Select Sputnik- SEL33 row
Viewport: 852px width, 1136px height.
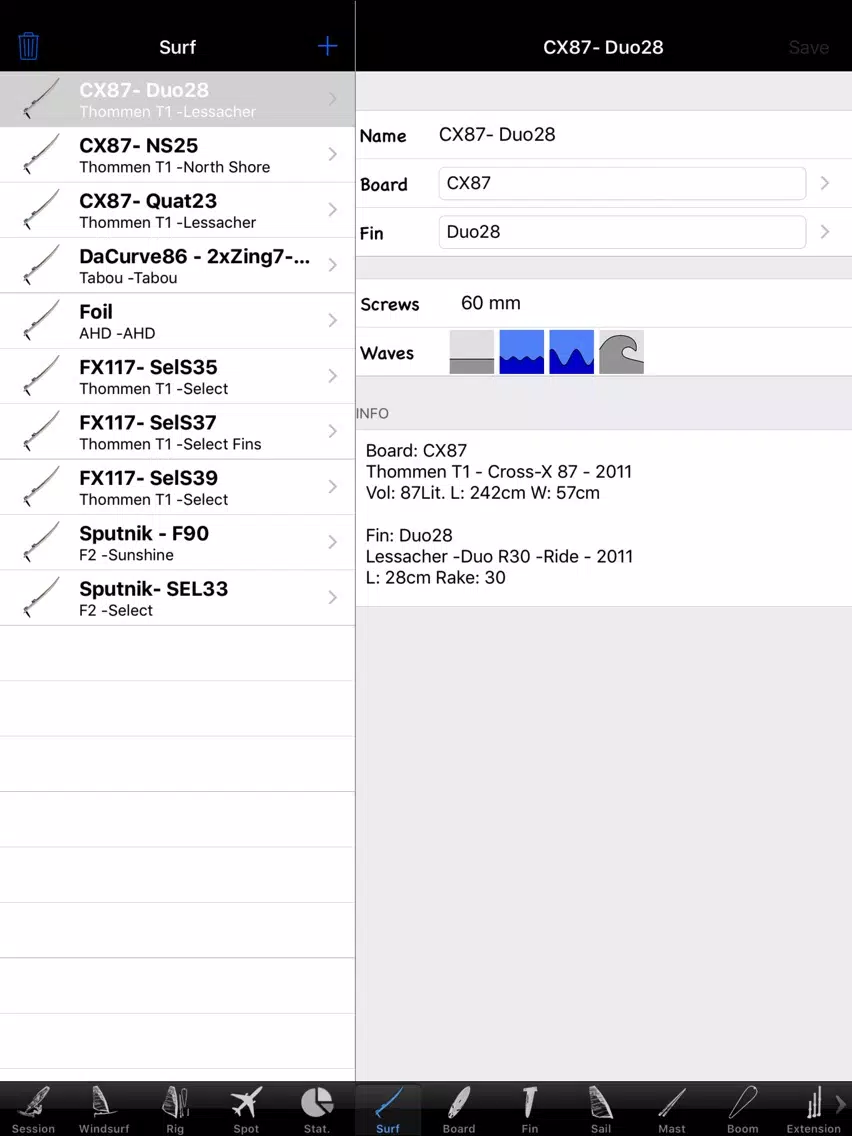tap(178, 598)
